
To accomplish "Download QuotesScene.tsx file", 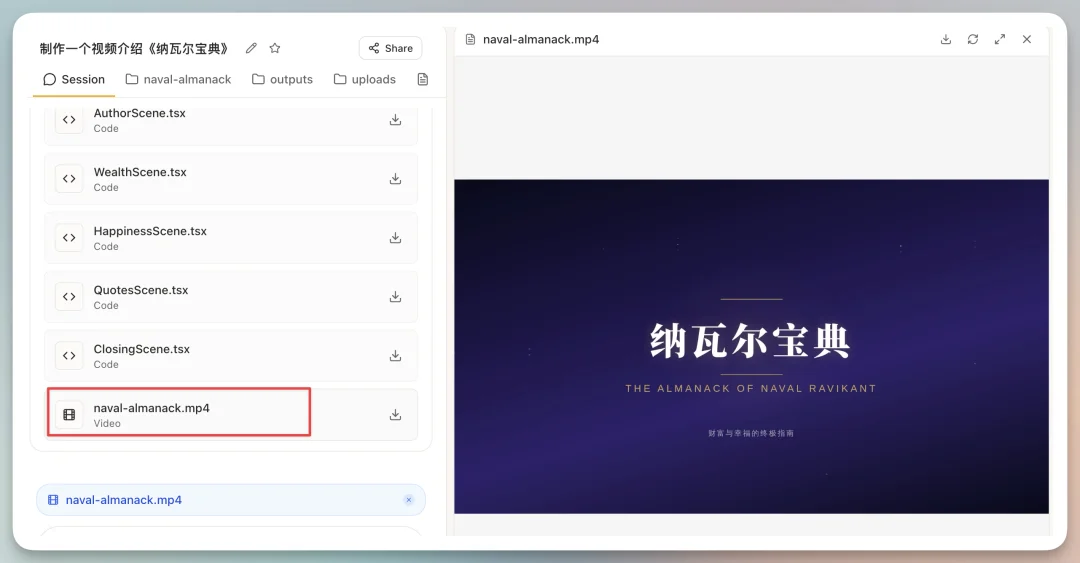I will click(x=395, y=297).
